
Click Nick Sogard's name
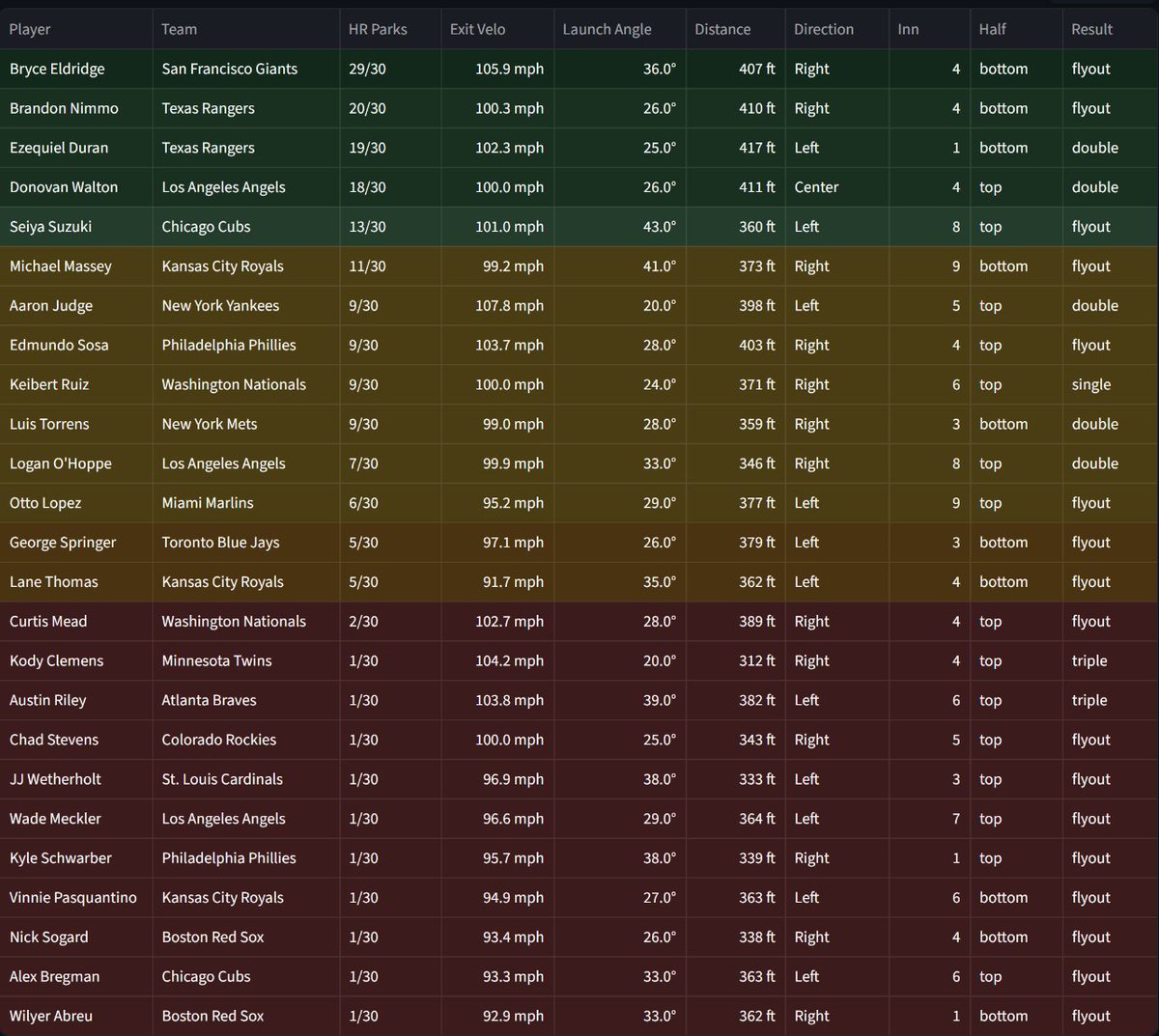[x=49, y=938]
